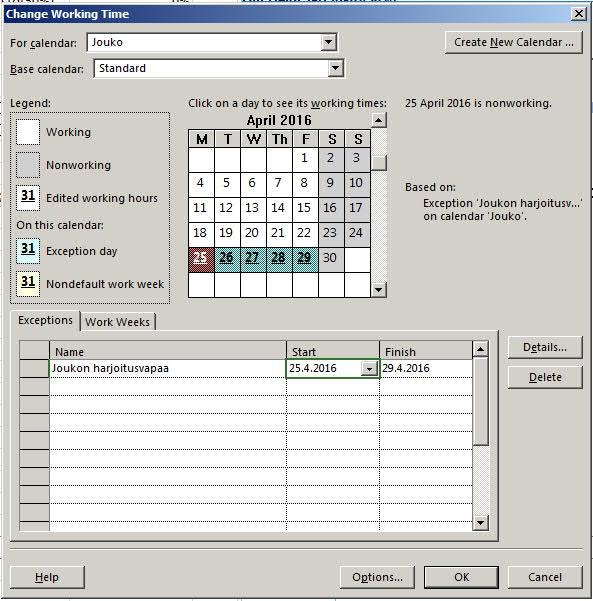
Task: Delete the selected exception
Action: [x=545, y=377]
